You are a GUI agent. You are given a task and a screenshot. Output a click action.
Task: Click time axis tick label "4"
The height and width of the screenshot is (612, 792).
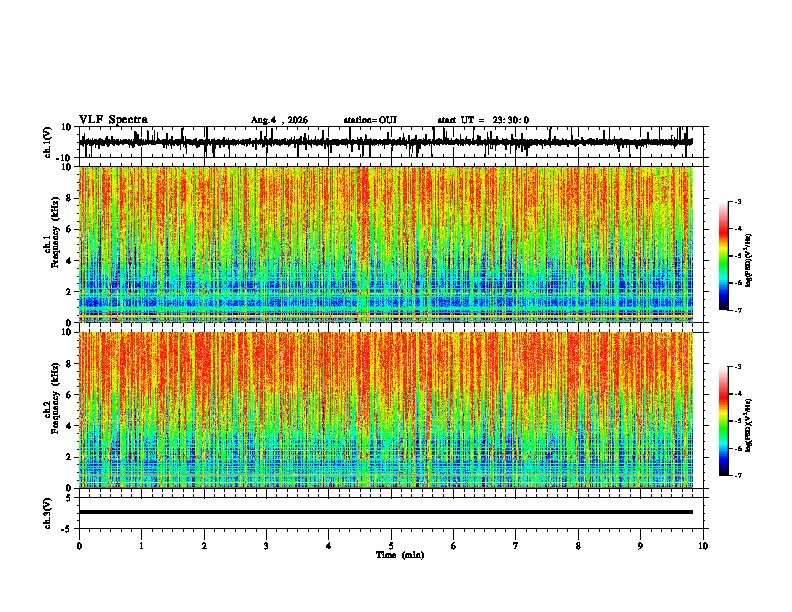pos(329,546)
